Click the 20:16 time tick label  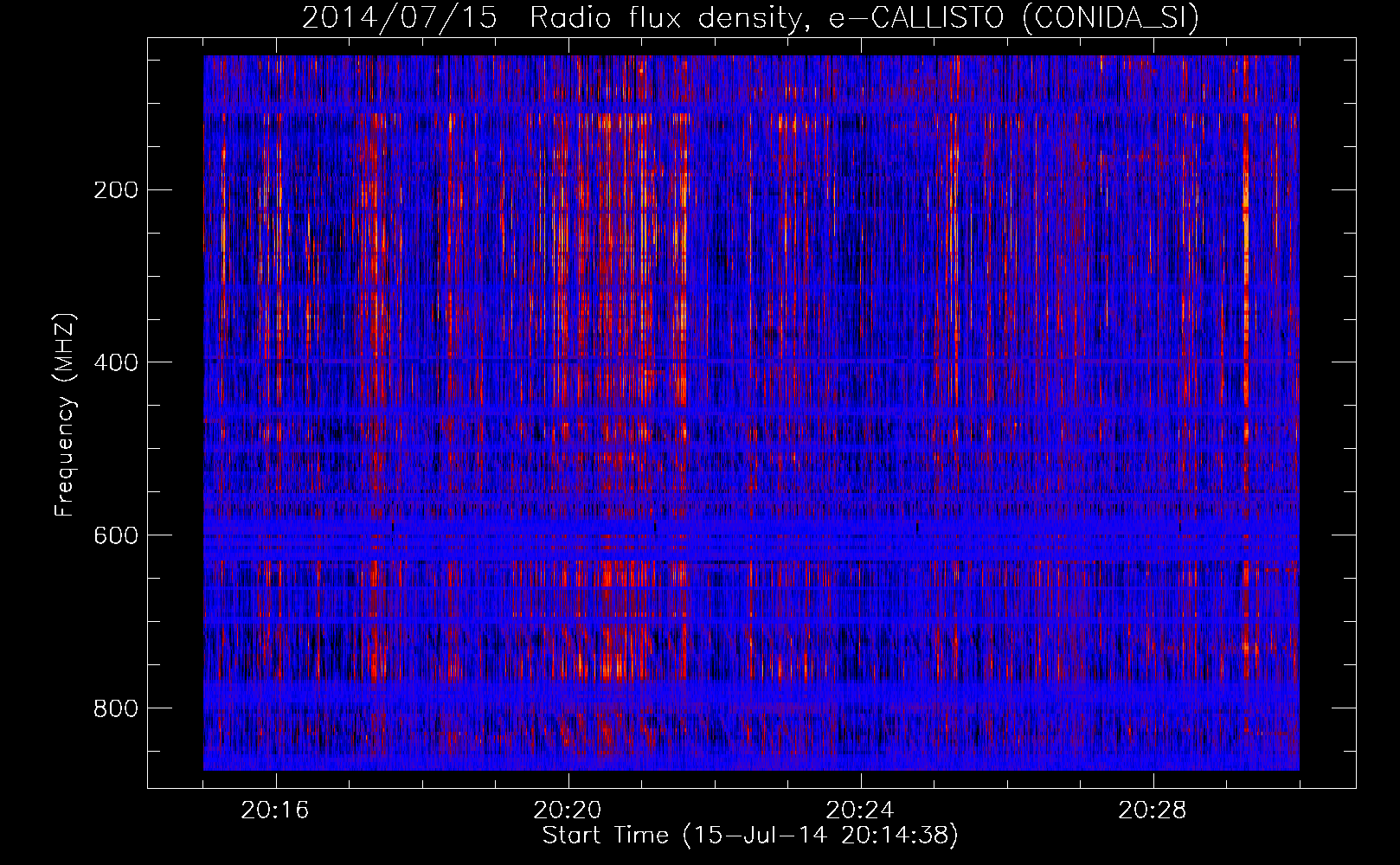275,811
